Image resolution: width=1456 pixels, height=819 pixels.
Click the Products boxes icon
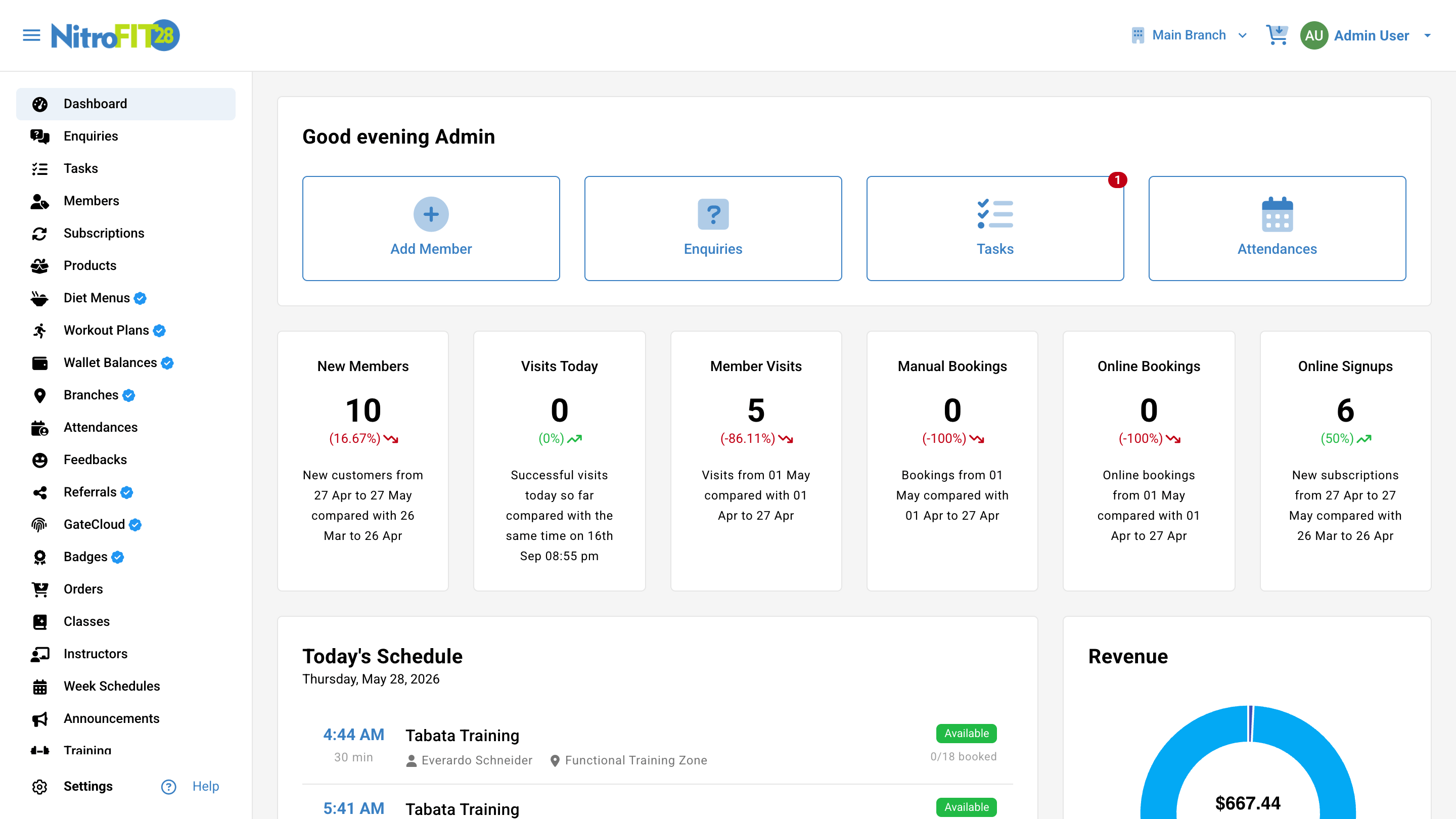pyautogui.click(x=39, y=265)
